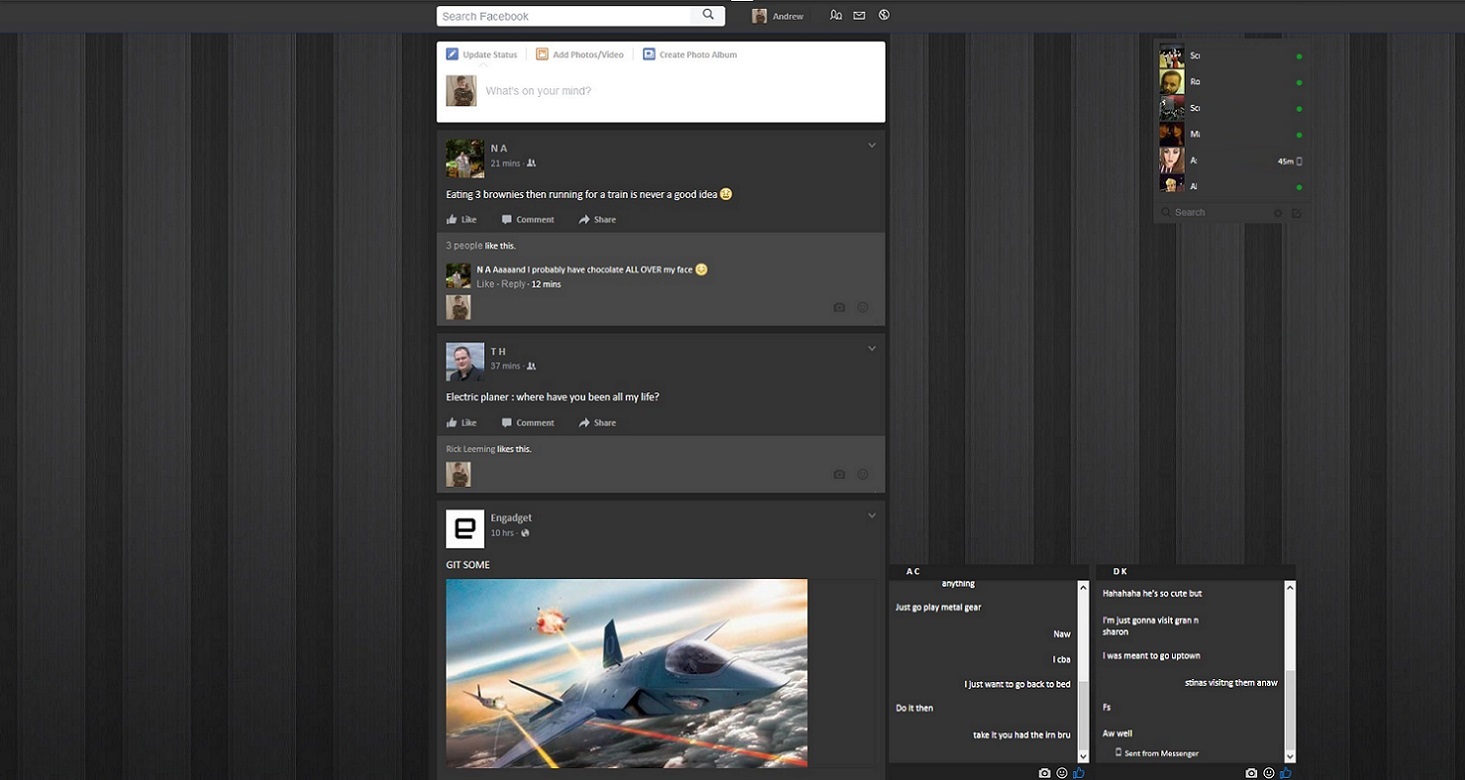1465x780 pixels.
Task: Open friend requests in the top bar
Action: (836, 15)
